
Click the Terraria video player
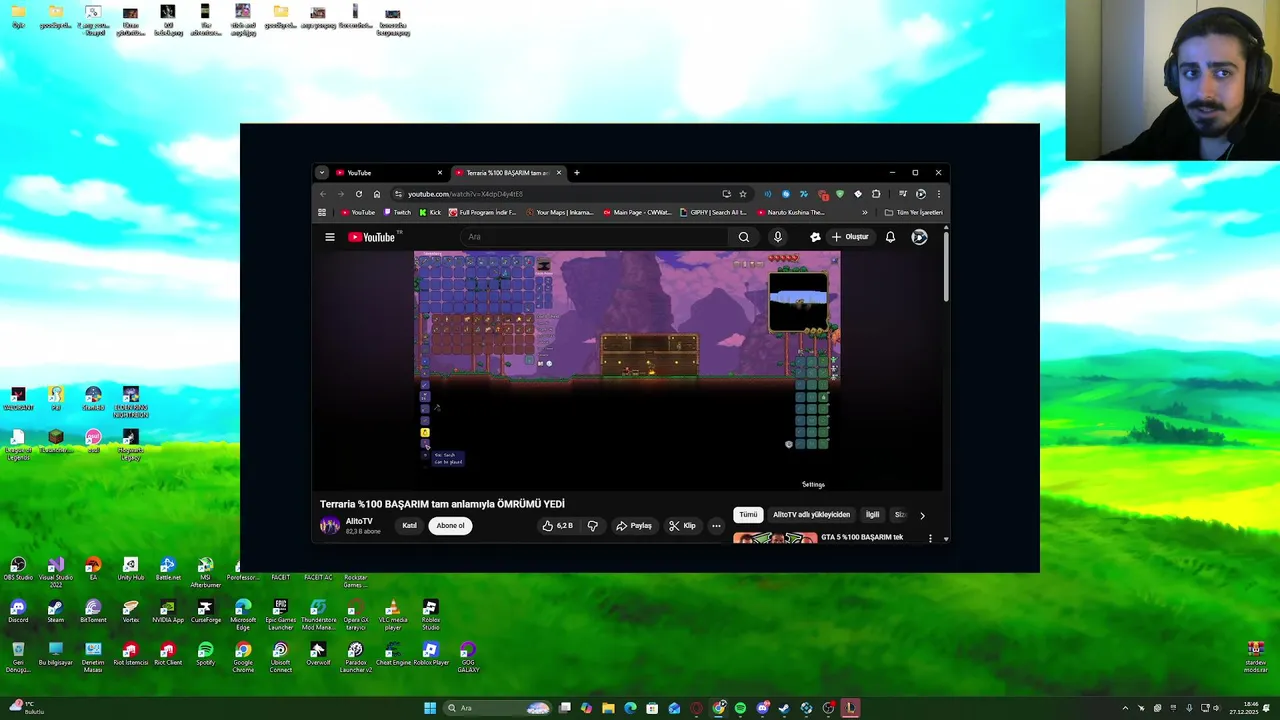click(x=627, y=370)
